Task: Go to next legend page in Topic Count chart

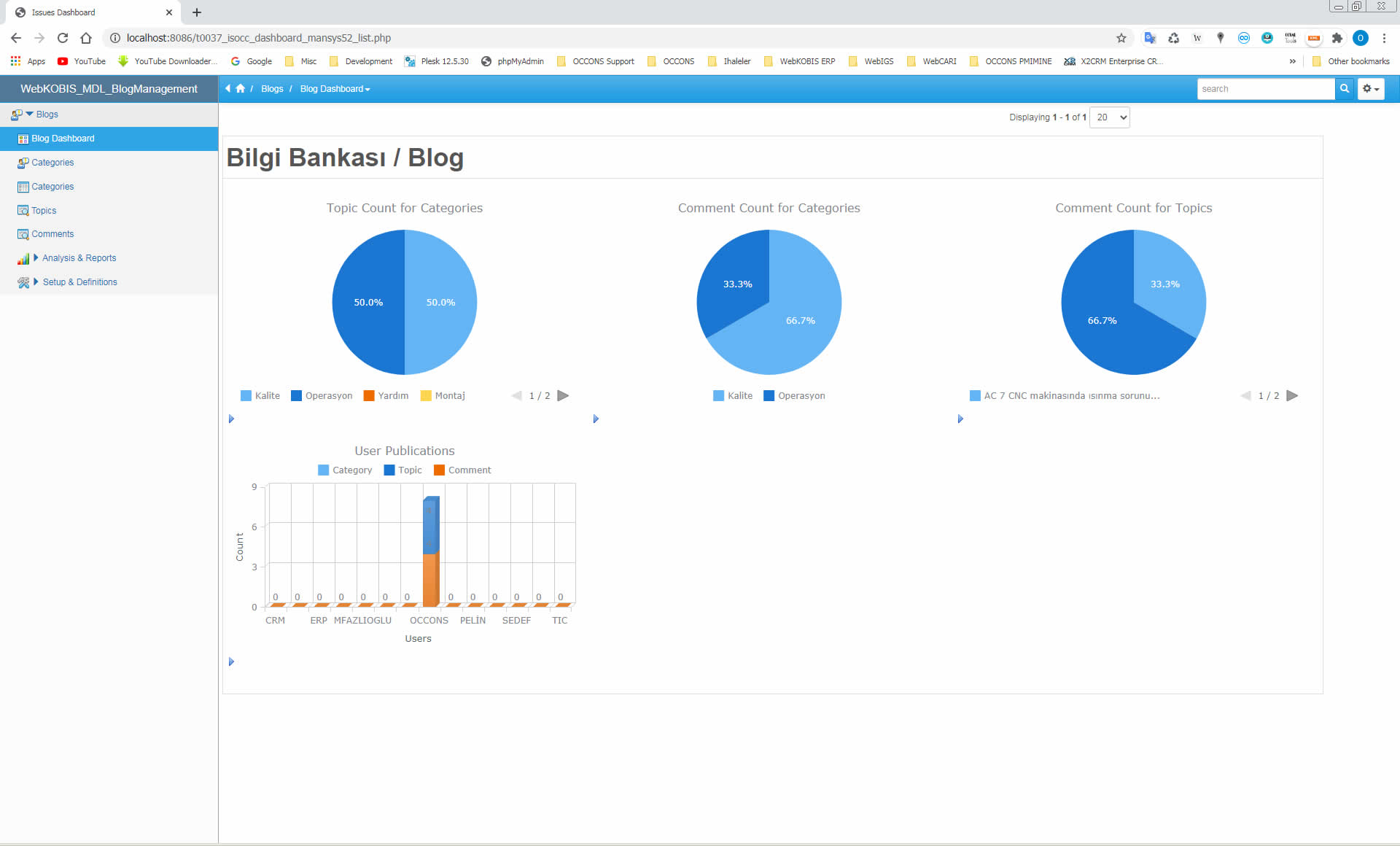Action: [x=563, y=396]
